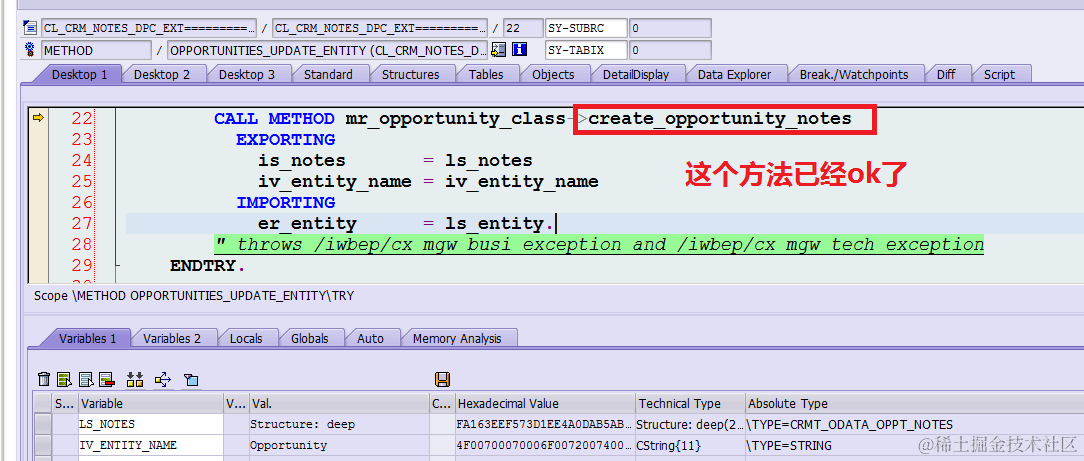
Task: Open the DetailDisplay tab
Action: tap(636, 75)
